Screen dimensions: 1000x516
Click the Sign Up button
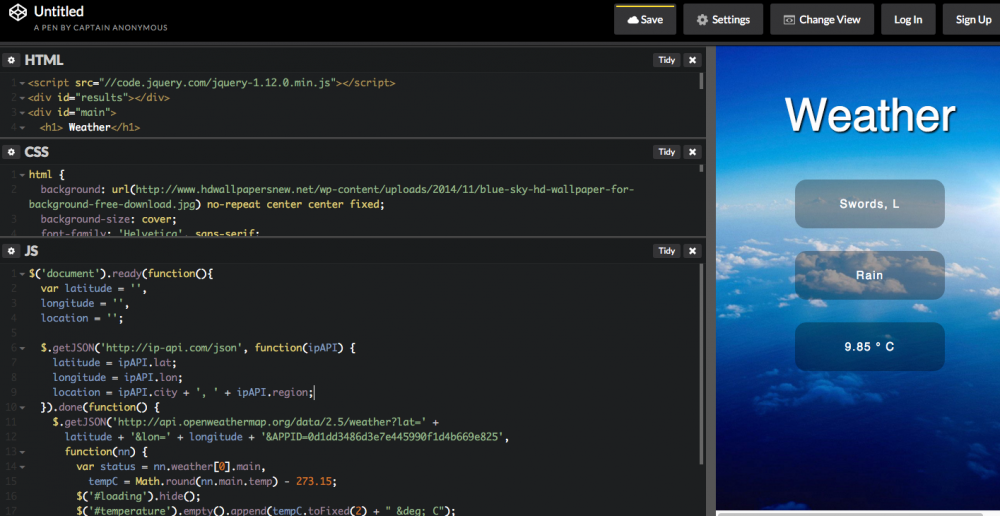tap(972, 20)
